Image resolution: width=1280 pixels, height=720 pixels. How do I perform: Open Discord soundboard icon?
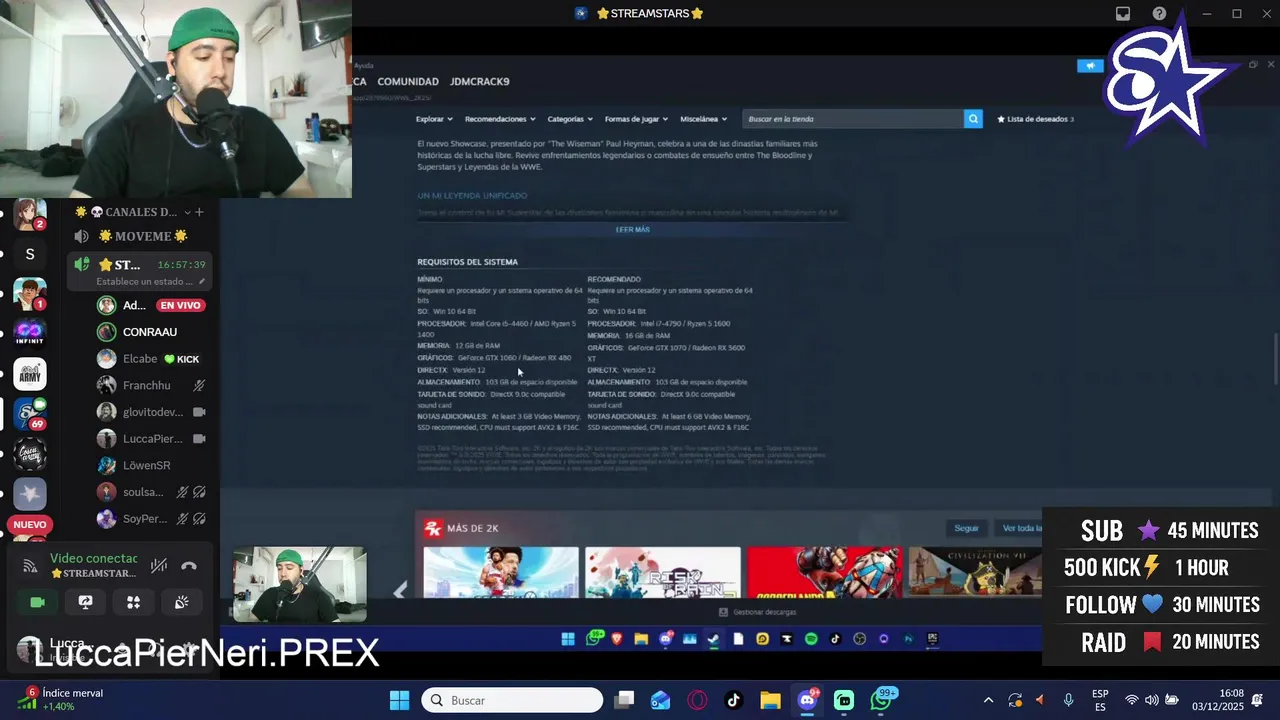click(x=181, y=602)
